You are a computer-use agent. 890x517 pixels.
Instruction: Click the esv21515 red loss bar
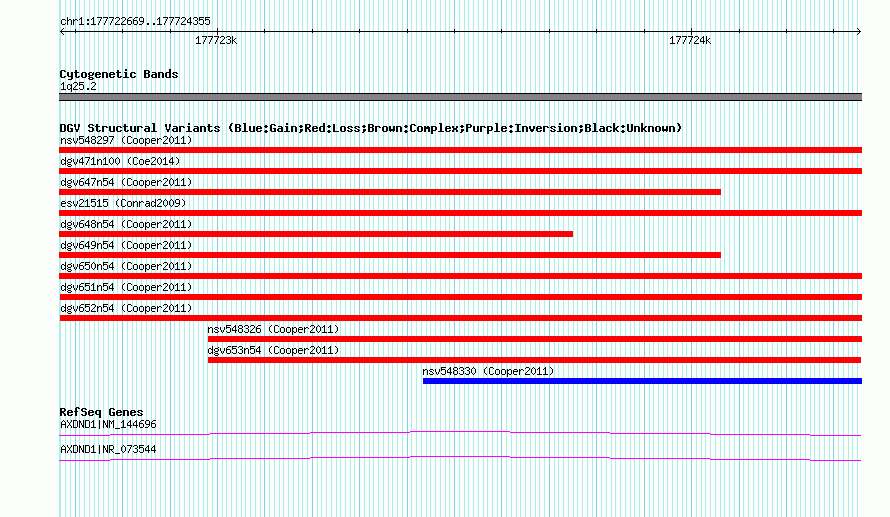460,213
